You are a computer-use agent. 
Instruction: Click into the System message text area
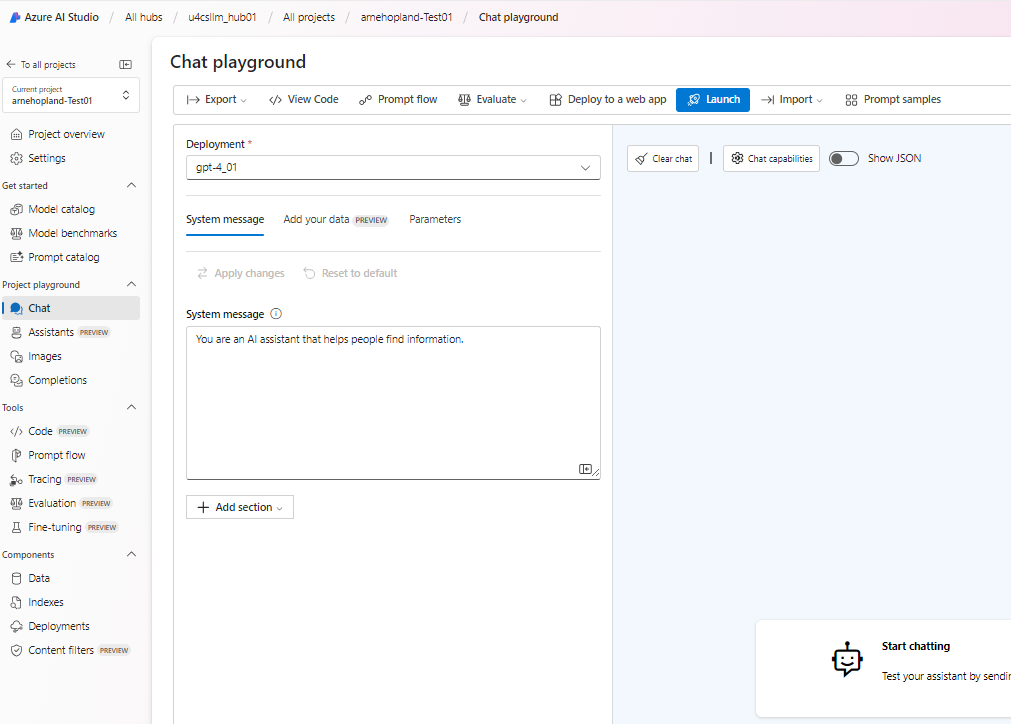point(393,403)
